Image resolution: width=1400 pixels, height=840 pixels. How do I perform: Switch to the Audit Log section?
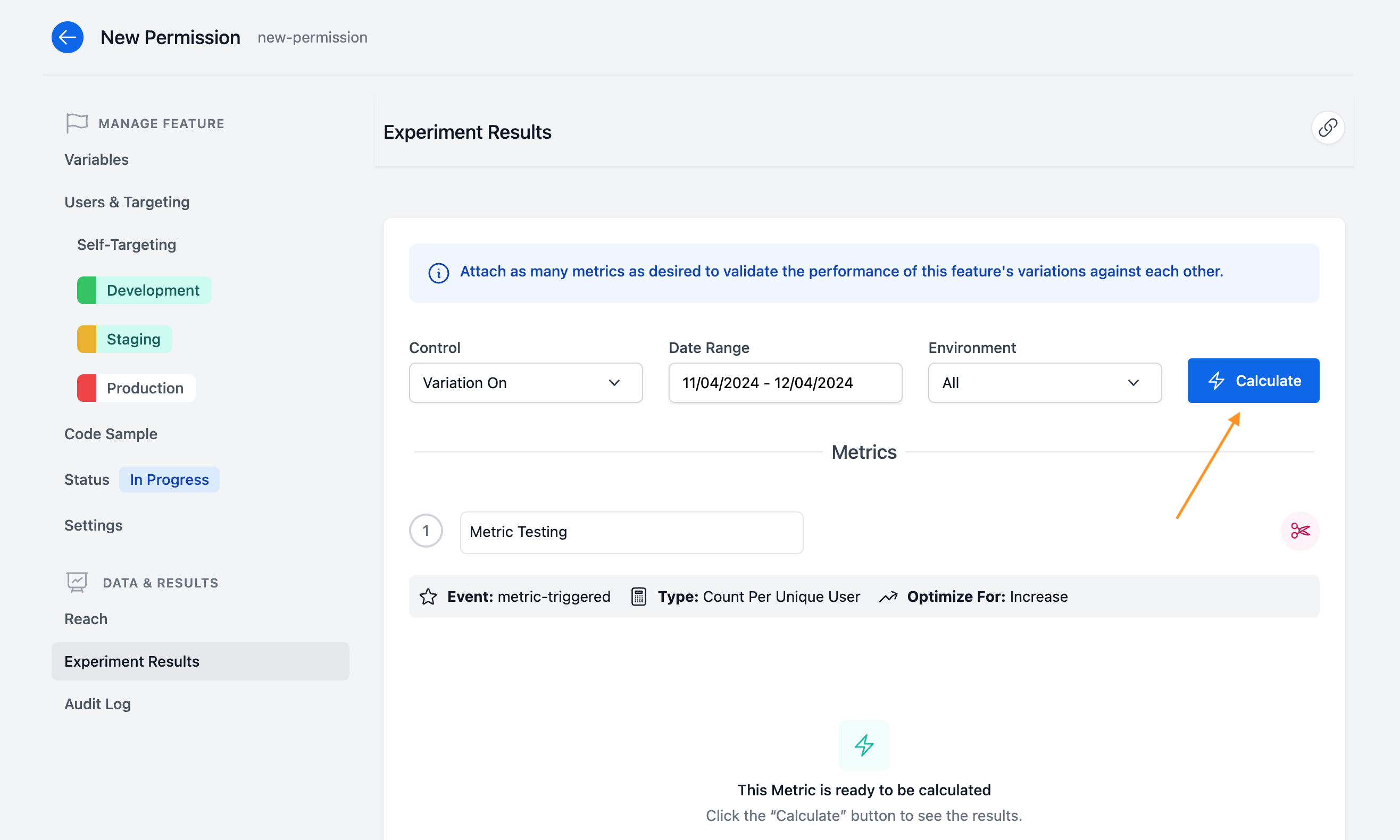97,703
